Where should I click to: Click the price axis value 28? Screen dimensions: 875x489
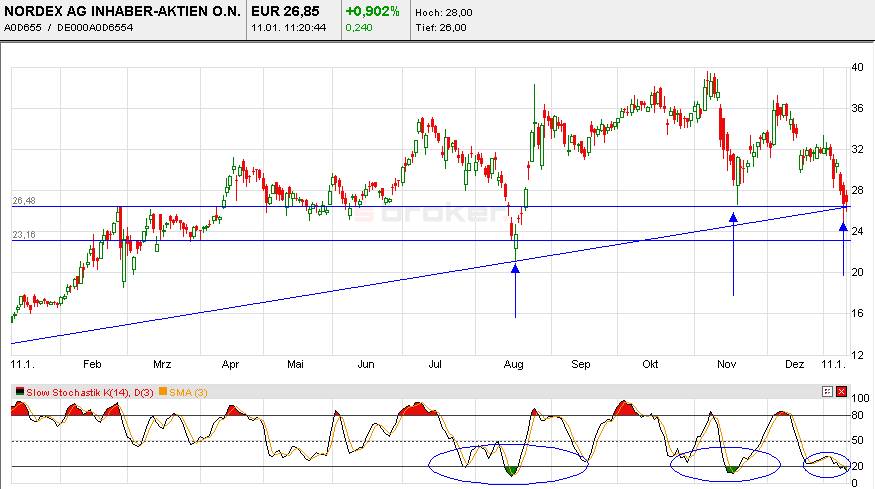coord(857,190)
